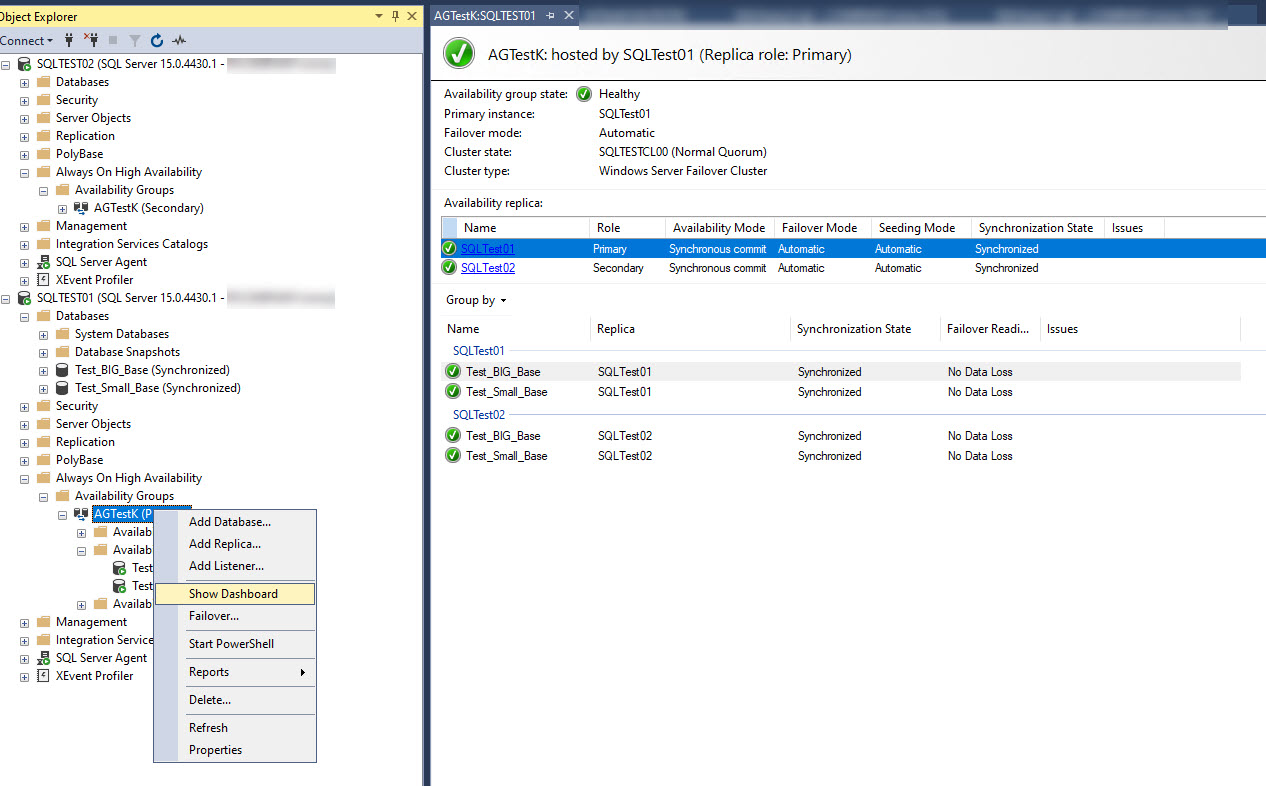
Task: Open Activity Monitor from the Object Explorer toolbar
Action: point(179,41)
